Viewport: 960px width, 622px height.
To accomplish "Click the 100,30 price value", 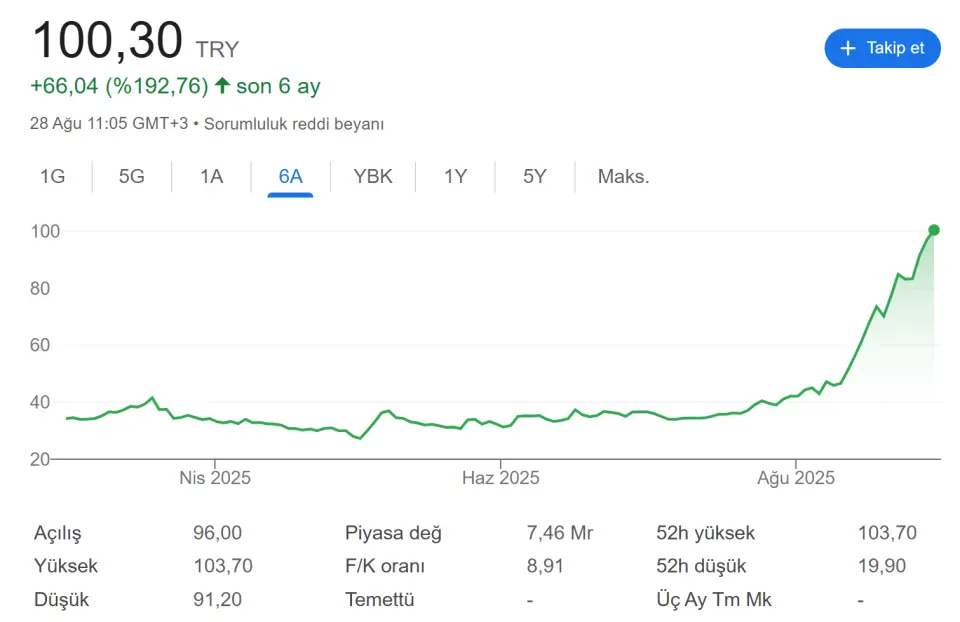I will click(x=108, y=40).
